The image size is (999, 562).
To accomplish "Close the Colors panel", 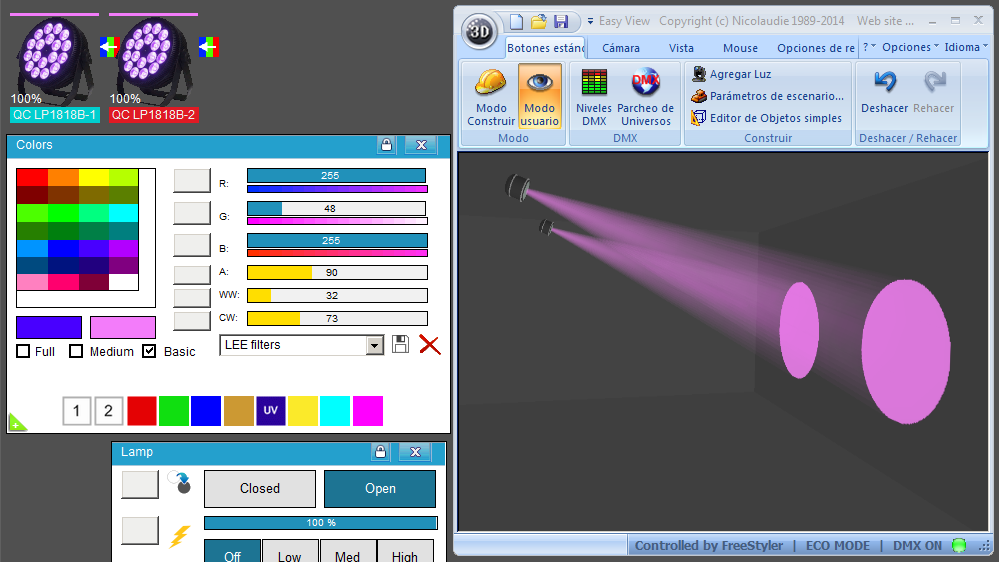I will 421,145.
